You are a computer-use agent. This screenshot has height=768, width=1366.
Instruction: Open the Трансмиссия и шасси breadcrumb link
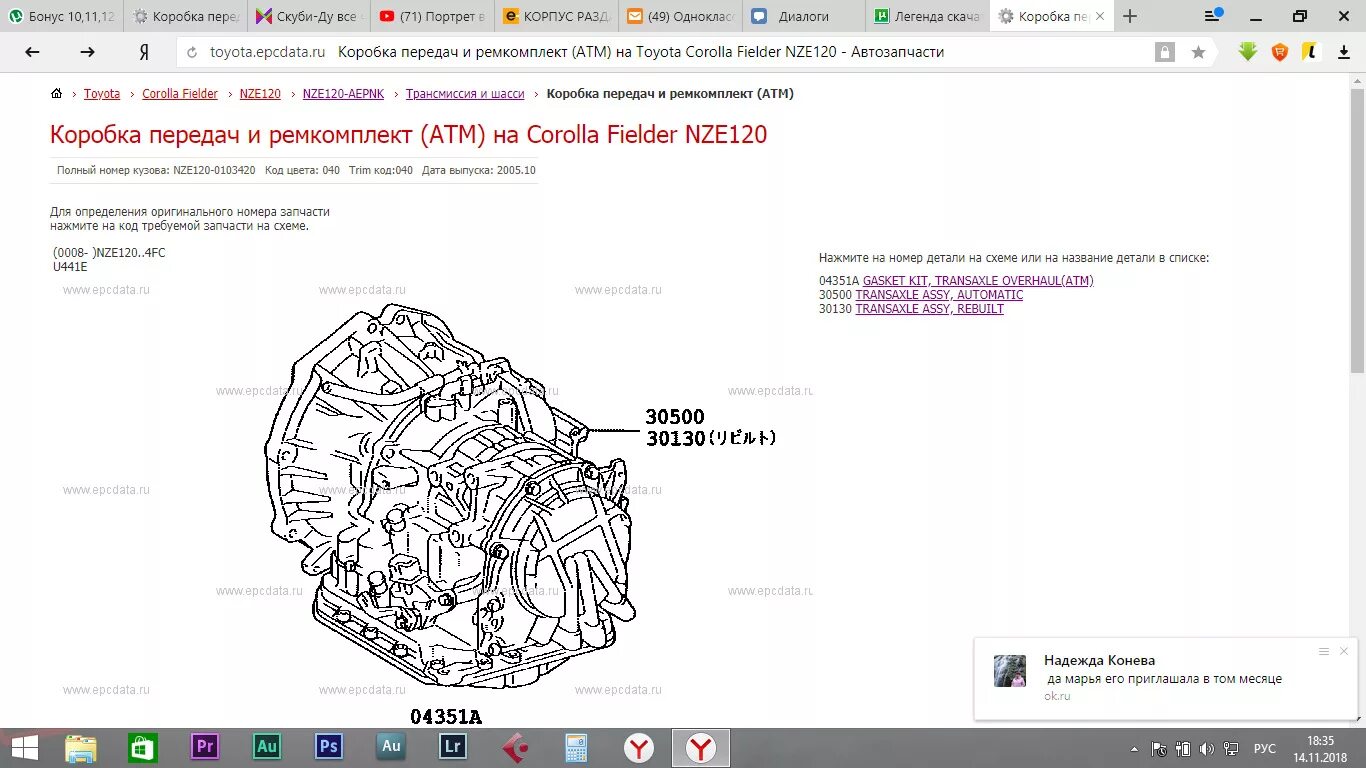[465, 94]
